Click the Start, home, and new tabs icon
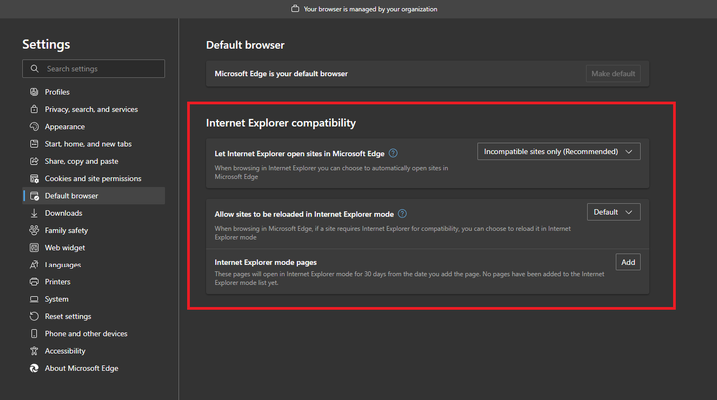717x400 pixels. pyautogui.click(x=34, y=144)
